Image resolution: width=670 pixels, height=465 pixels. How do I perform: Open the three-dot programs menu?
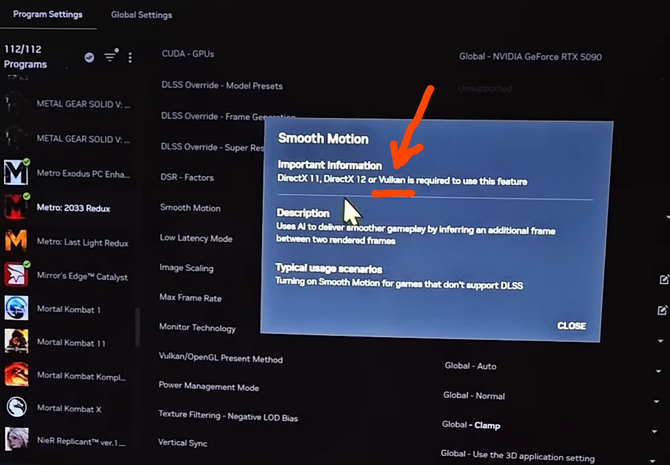[x=130, y=58]
